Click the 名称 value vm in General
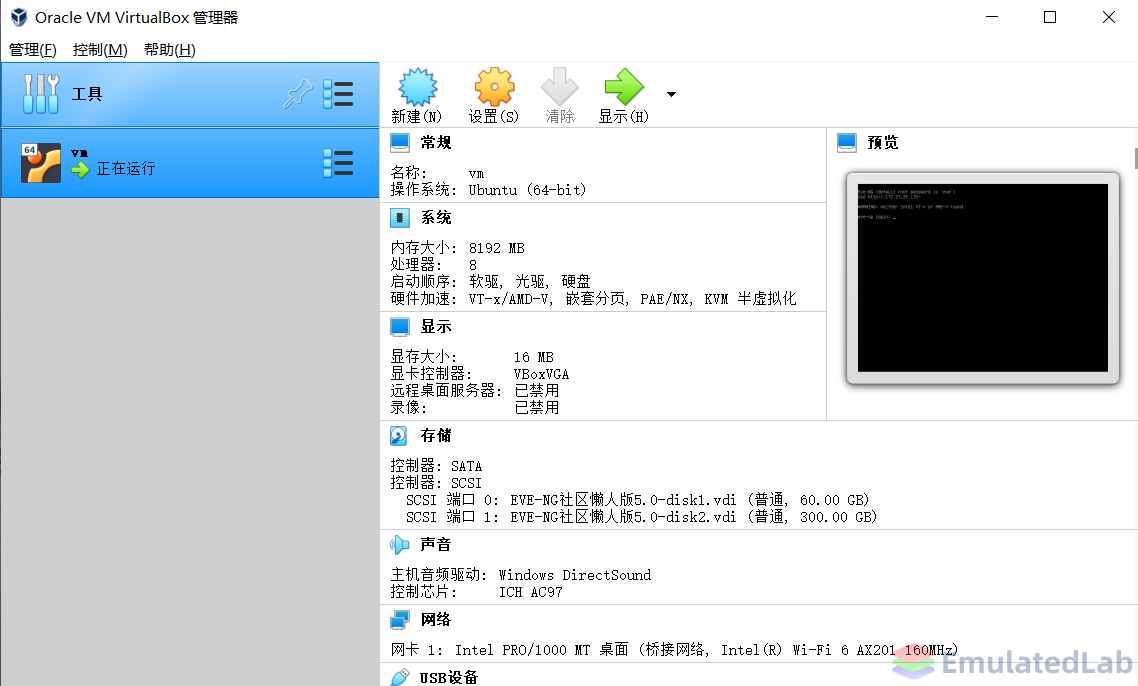The image size is (1138, 686). click(x=476, y=173)
